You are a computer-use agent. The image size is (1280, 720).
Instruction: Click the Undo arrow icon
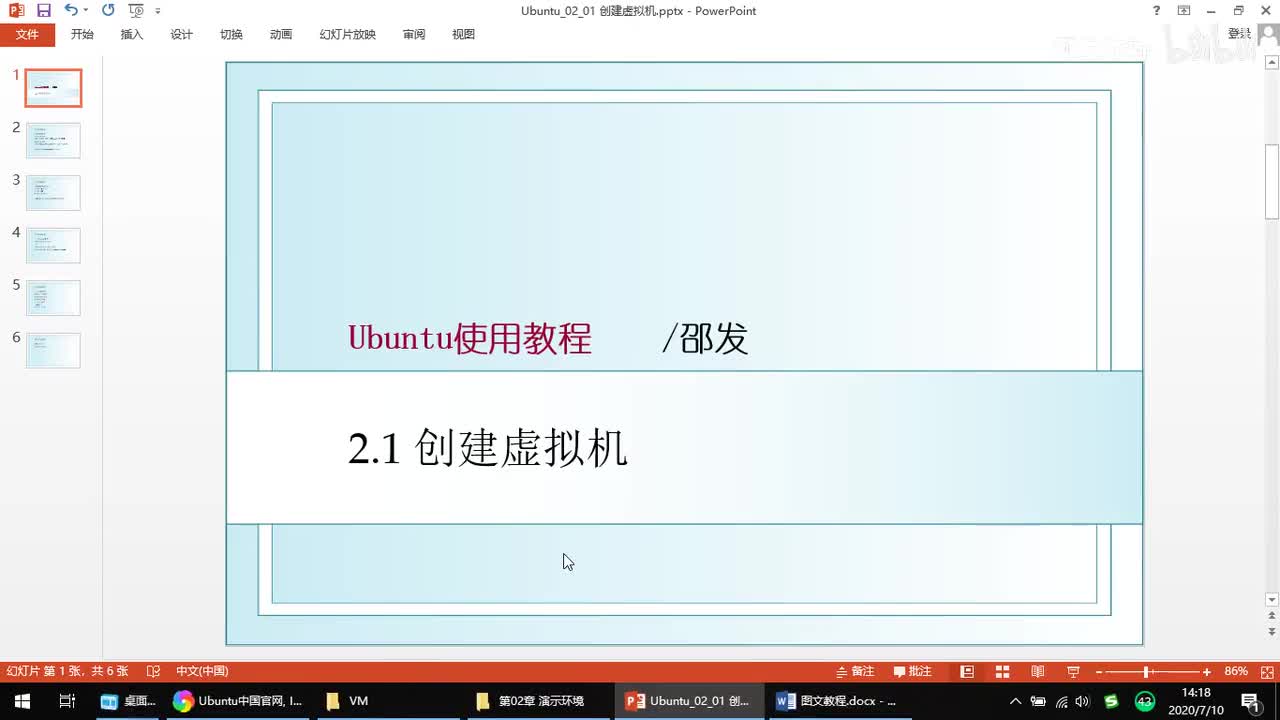coord(70,10)
